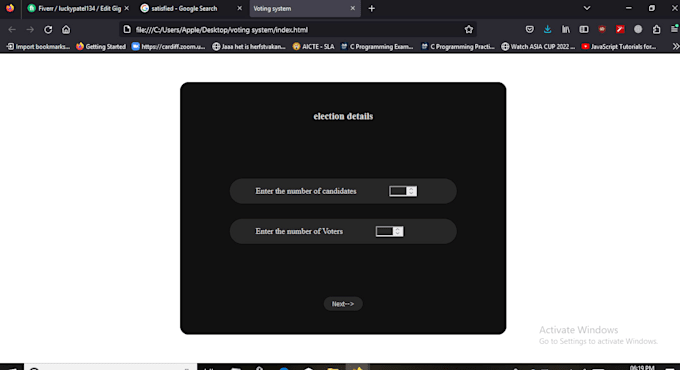Click the page identity icon in address bar
Screen dimensions: 680x370
coord(127,29)
